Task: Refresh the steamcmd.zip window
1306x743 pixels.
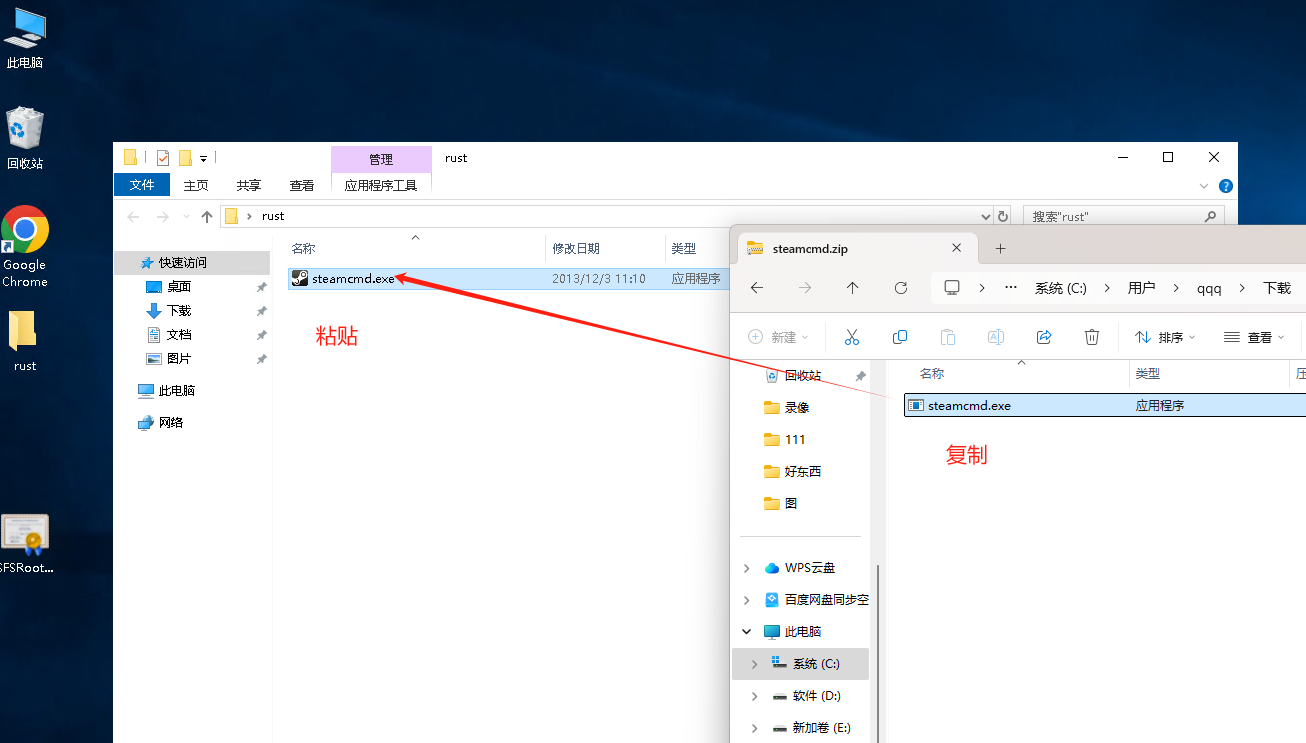Action: tap(901, 288)
